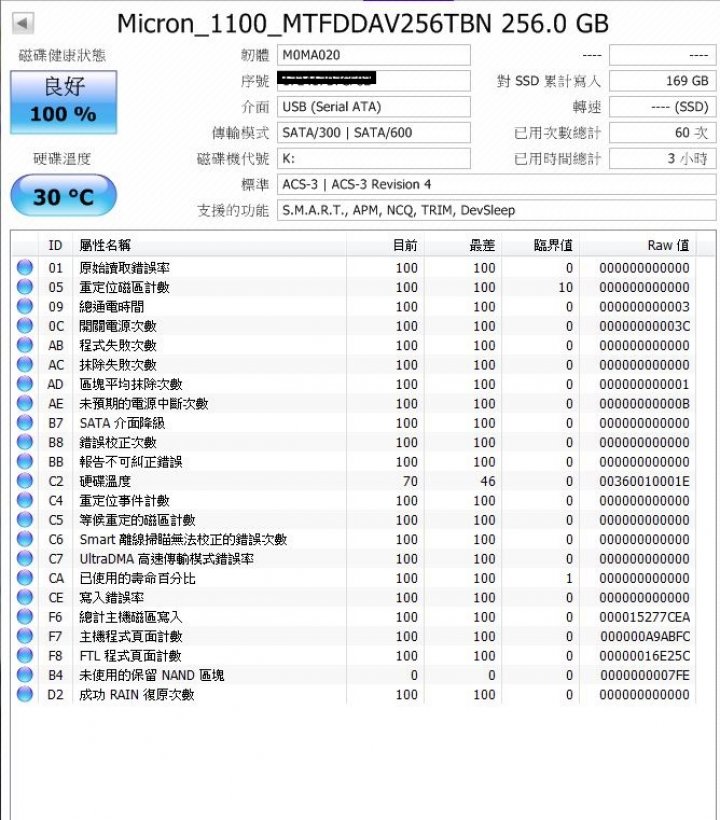Screen dimensions: 720x820
Task: Click the status dot for attribute D2
Action: coord(25,694)
